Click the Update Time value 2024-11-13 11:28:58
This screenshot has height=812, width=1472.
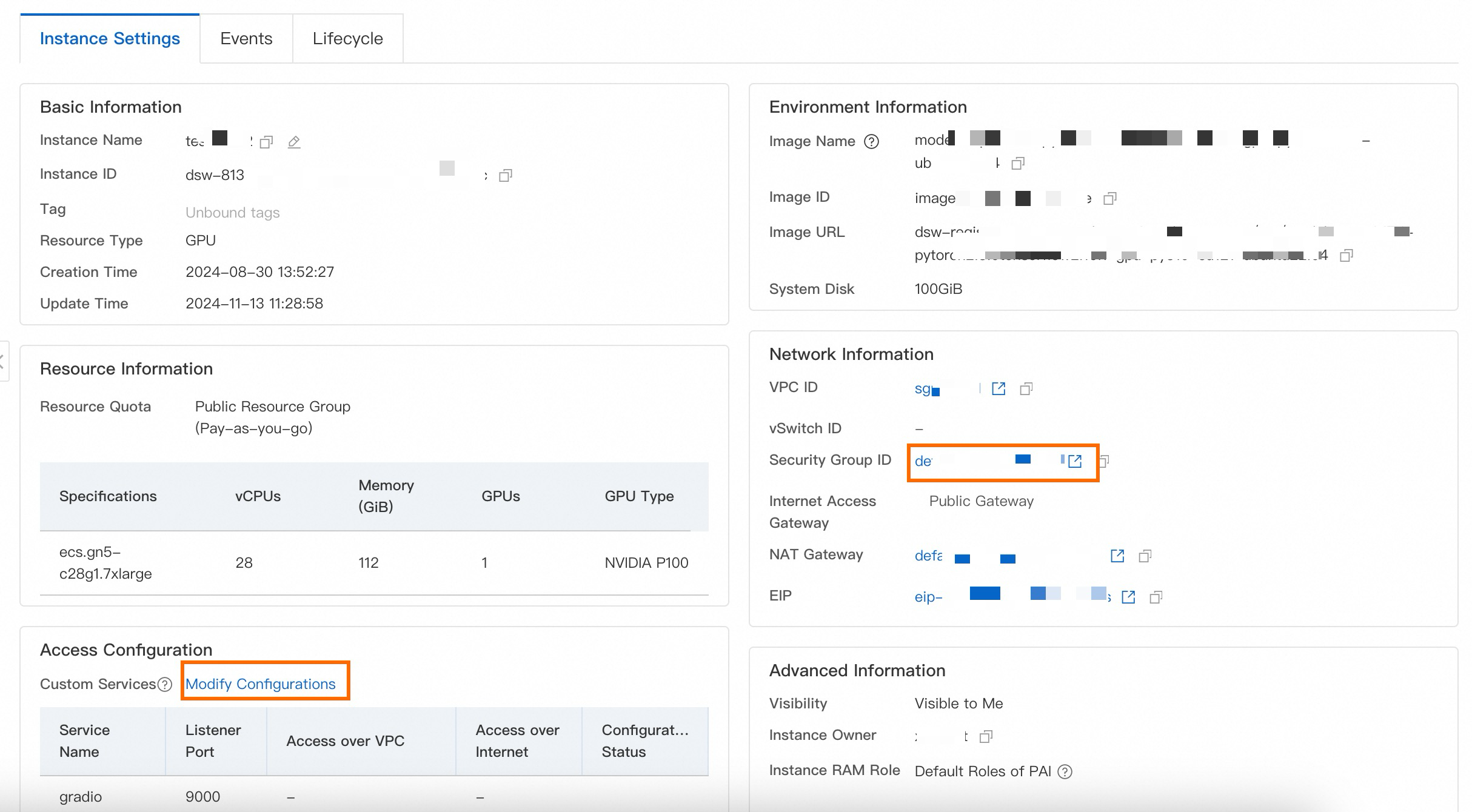coord(254,304)
